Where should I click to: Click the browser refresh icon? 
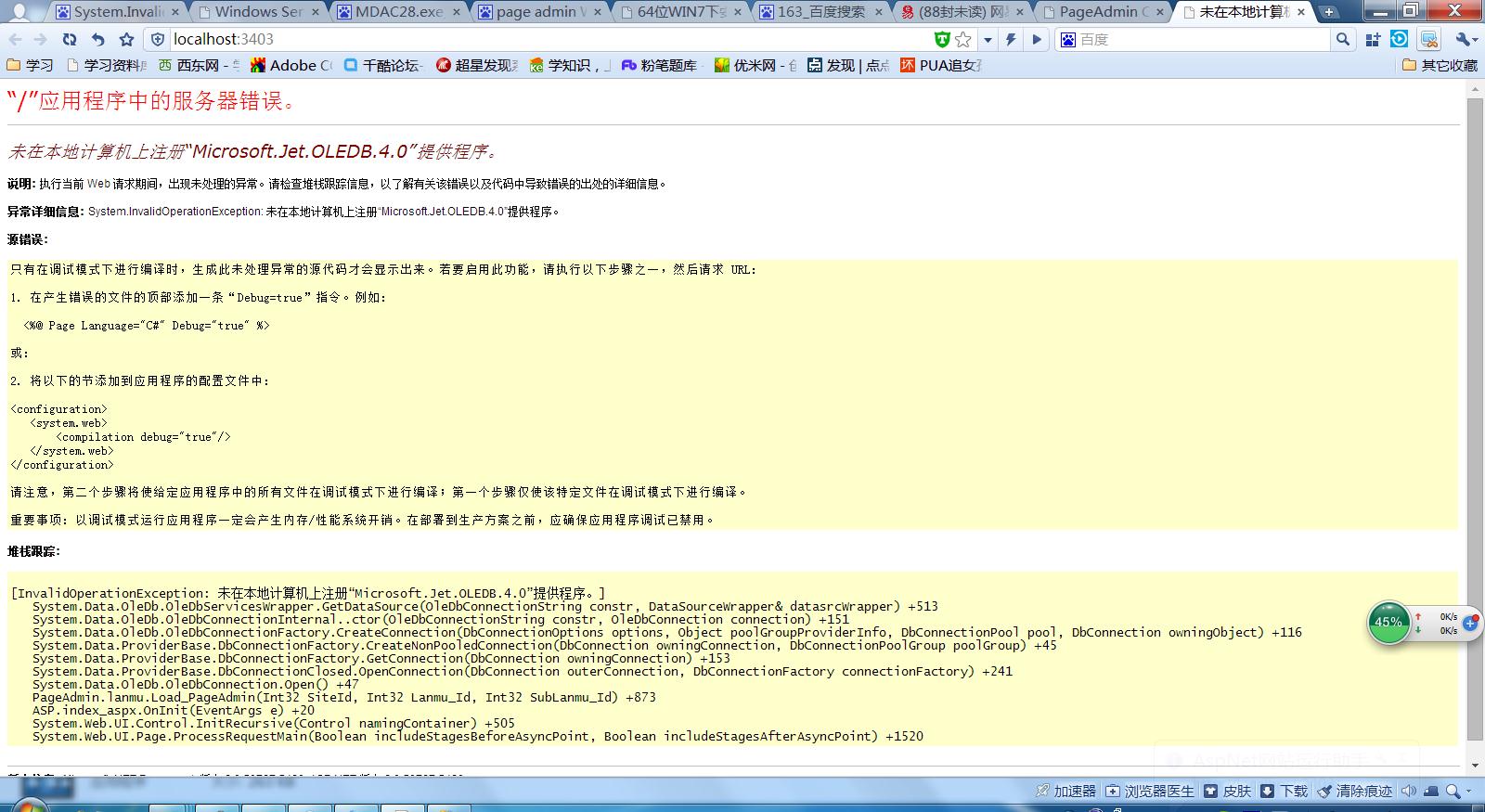coord(70,39)
